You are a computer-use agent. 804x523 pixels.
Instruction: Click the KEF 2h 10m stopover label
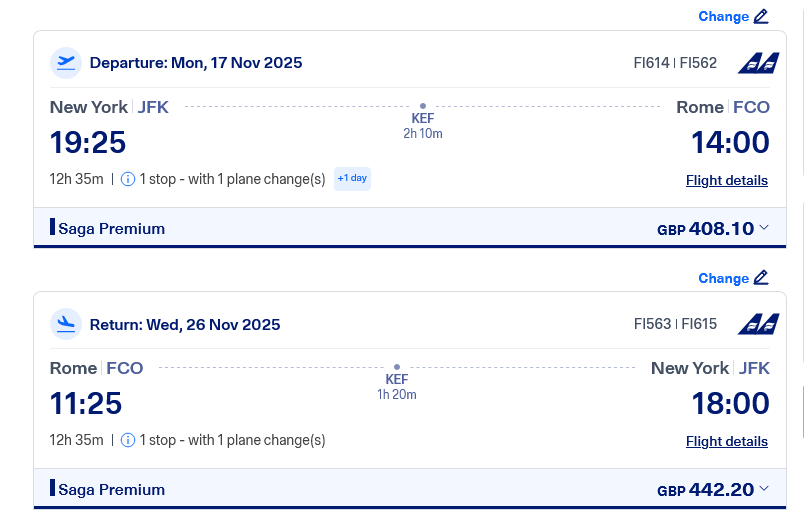[423, 125]
